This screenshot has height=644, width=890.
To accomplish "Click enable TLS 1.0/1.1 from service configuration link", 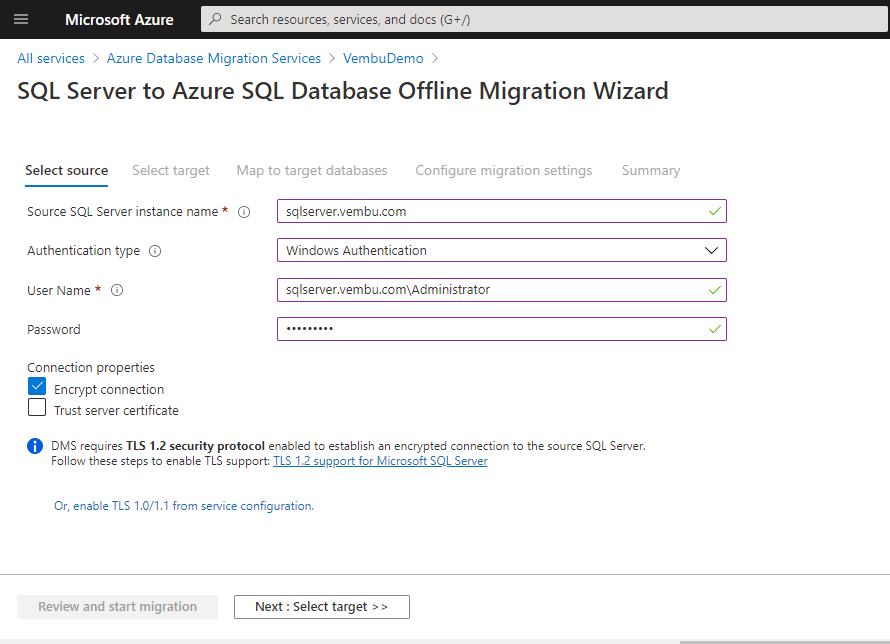I will [x=184, y=506].
